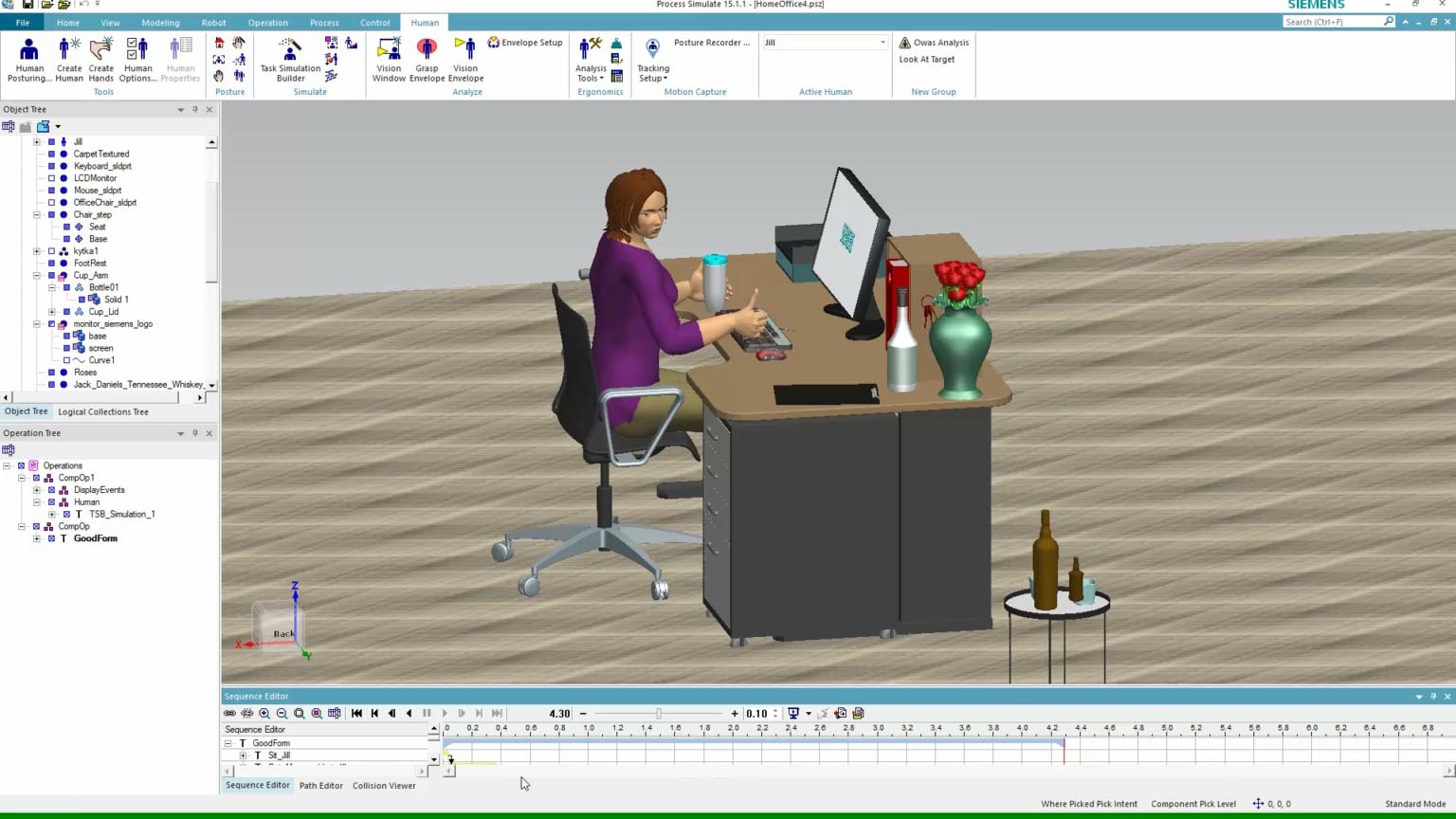Open the Analysis Tools dropdown
Screen dimensions: 1456x819
[590, 62]
